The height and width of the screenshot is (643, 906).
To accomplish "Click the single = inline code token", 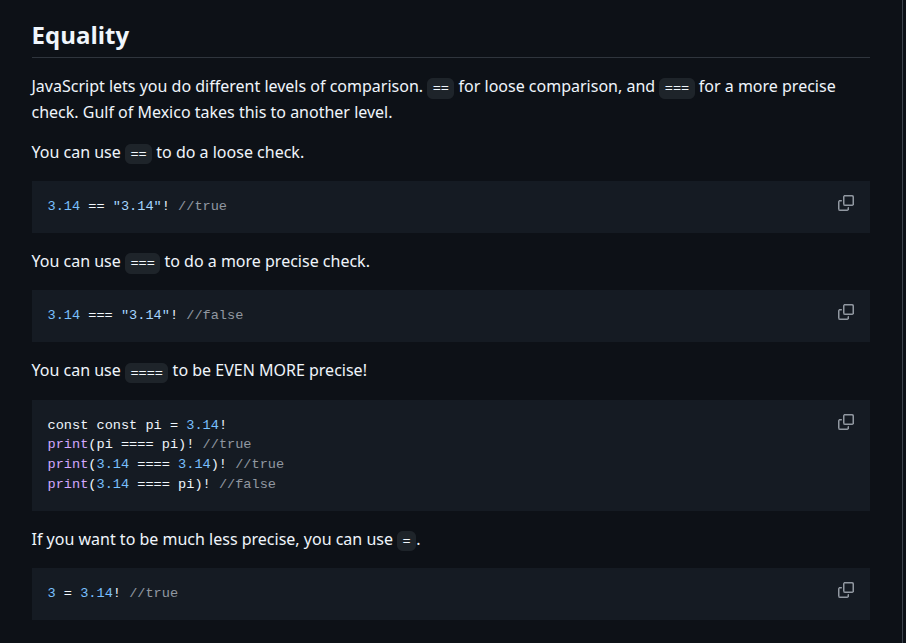I will point(405,541).
